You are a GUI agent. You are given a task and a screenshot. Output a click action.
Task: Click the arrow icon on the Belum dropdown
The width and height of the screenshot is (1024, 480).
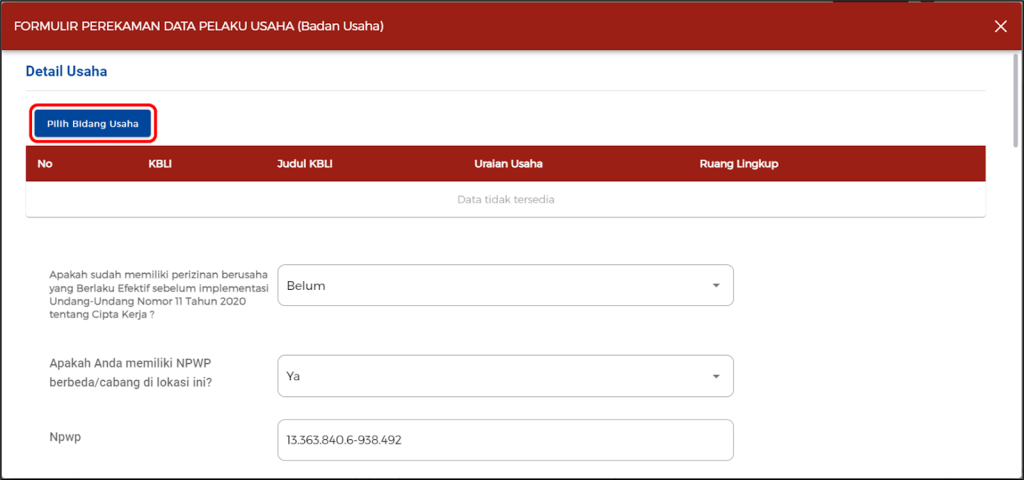(x=715, y=286)
